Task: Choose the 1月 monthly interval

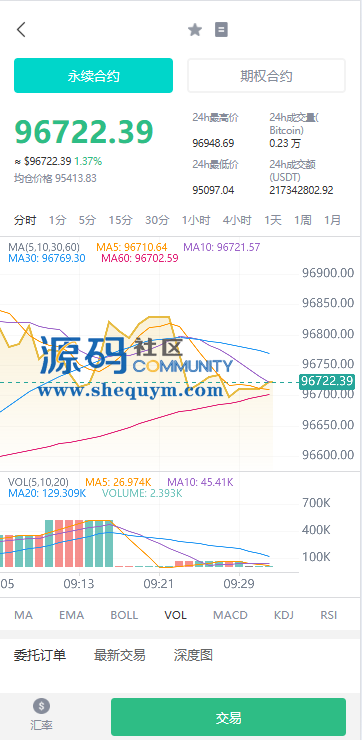Action: 332,220
